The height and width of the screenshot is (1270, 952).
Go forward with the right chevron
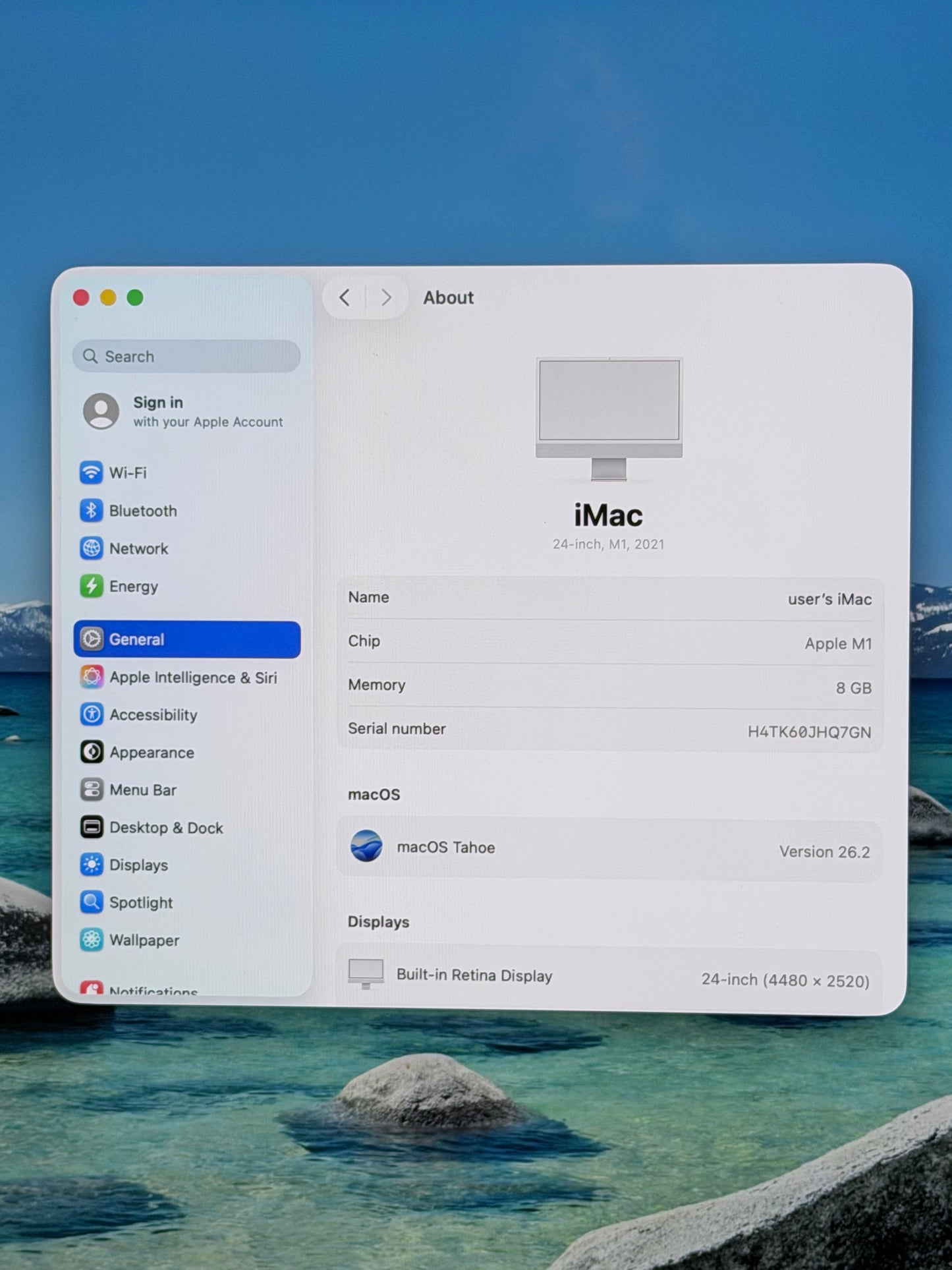point(386,298)
